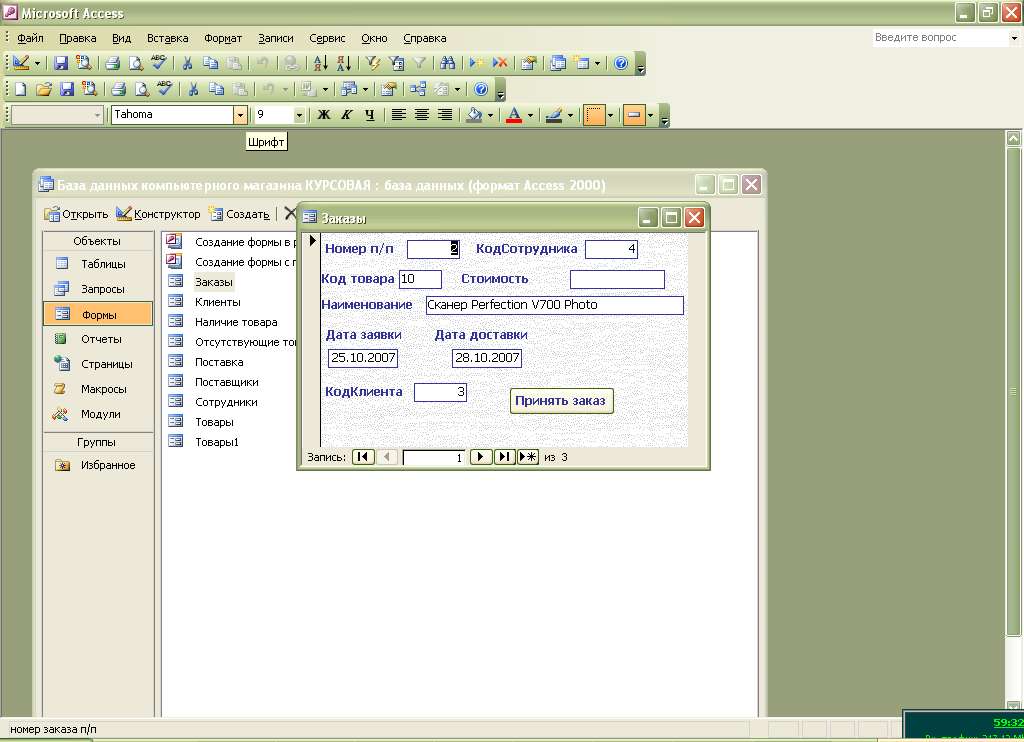Click the Delete Record toolbar icon
Viewport: 1024px width, 742px height.
[x=500, y=63]
